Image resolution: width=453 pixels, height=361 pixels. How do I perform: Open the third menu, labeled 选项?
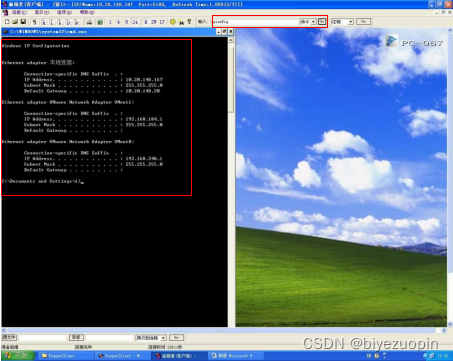(64, 12)
